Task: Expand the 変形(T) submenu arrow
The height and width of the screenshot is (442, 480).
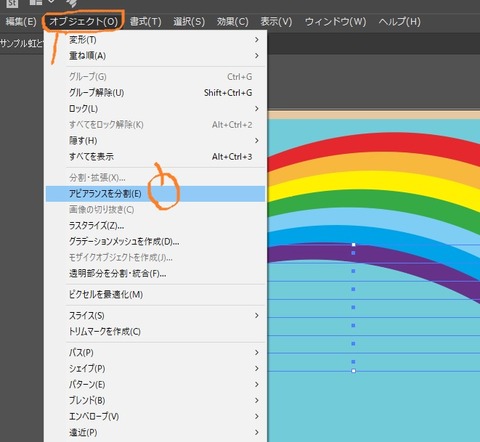Action: coord(257,40)
